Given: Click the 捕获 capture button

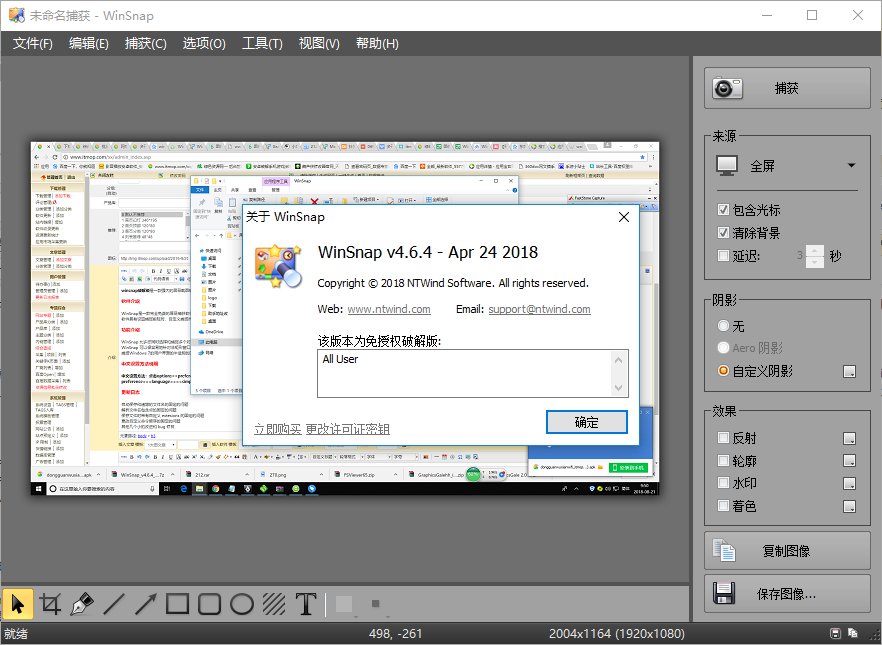Looking at the screenshot, I should [787, 88].
